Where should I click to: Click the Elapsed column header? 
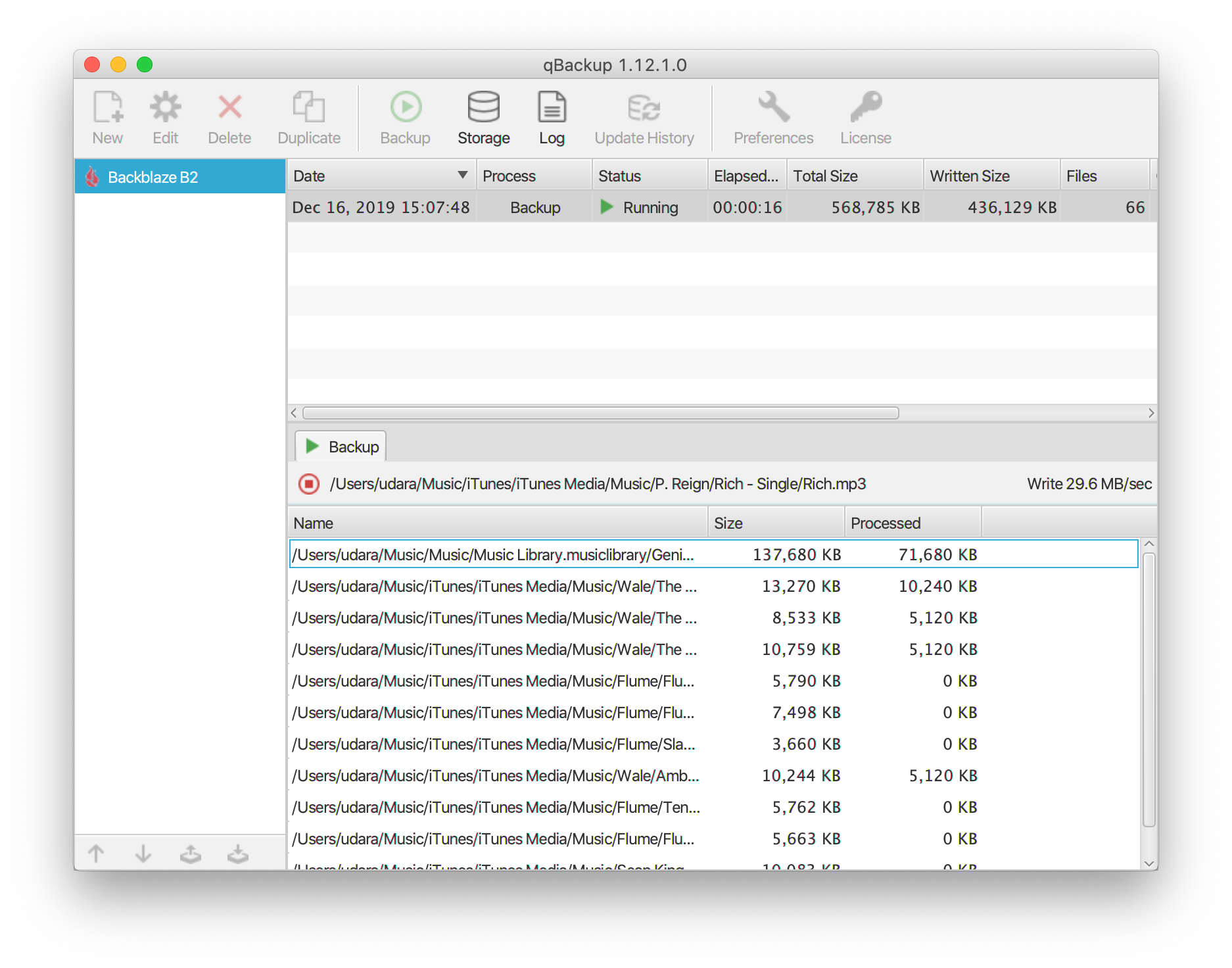747,176
